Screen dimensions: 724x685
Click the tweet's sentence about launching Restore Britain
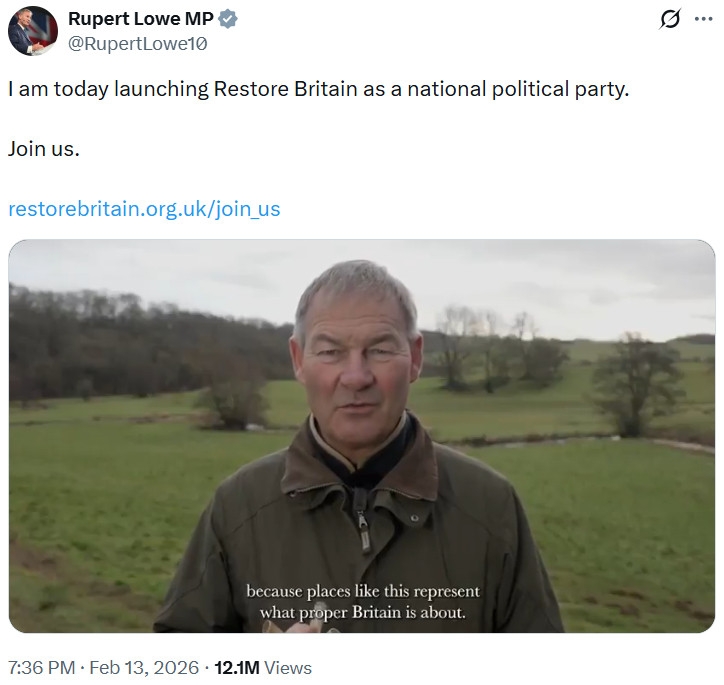(319, 89)
